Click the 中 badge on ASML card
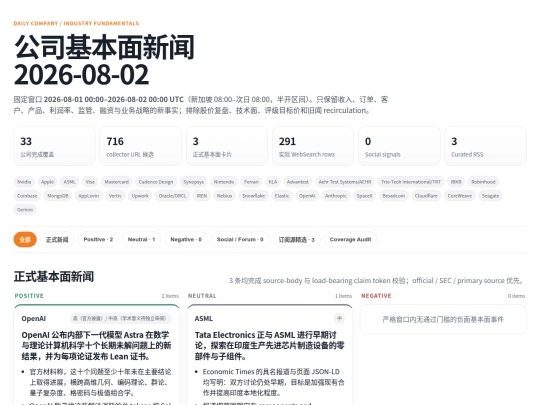Viewport: 540px width, 405px height. [340, 319]
